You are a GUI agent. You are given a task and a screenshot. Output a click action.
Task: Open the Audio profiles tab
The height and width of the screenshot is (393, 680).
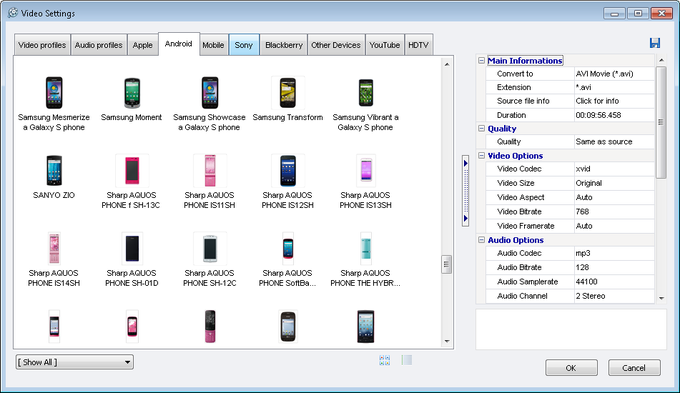point(98,45)
